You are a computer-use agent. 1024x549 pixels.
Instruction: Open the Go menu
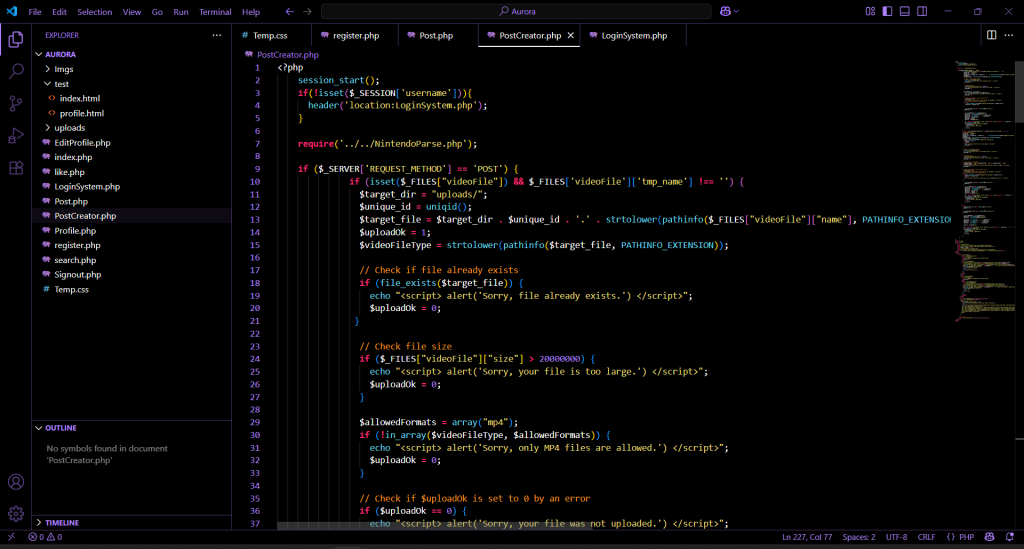point(157,12)
